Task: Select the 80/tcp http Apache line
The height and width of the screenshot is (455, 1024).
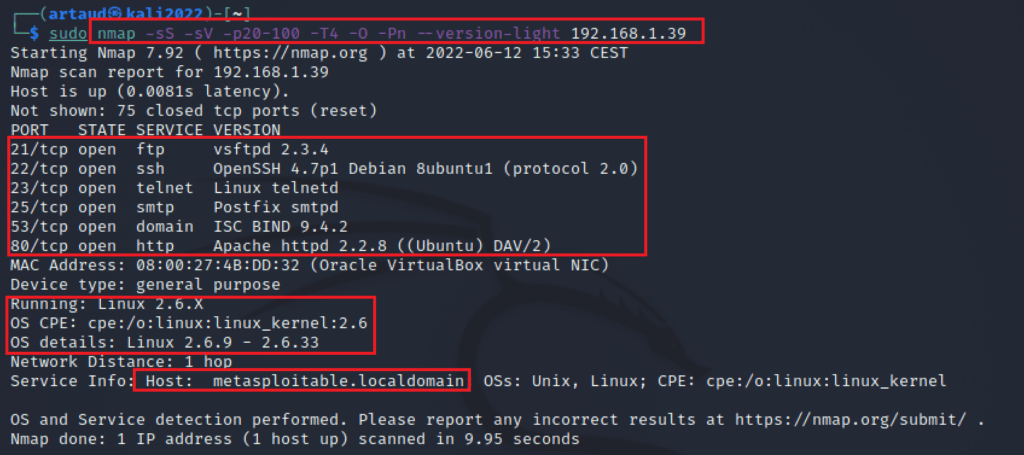Action: tap(281, 246)
